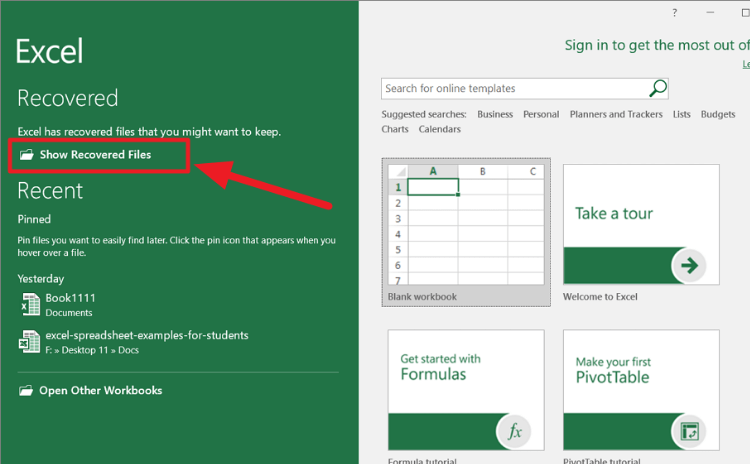The height and width of the screenshot is (465, 750).
Task: Select the Personal suggested search
Action: [541, 114]
